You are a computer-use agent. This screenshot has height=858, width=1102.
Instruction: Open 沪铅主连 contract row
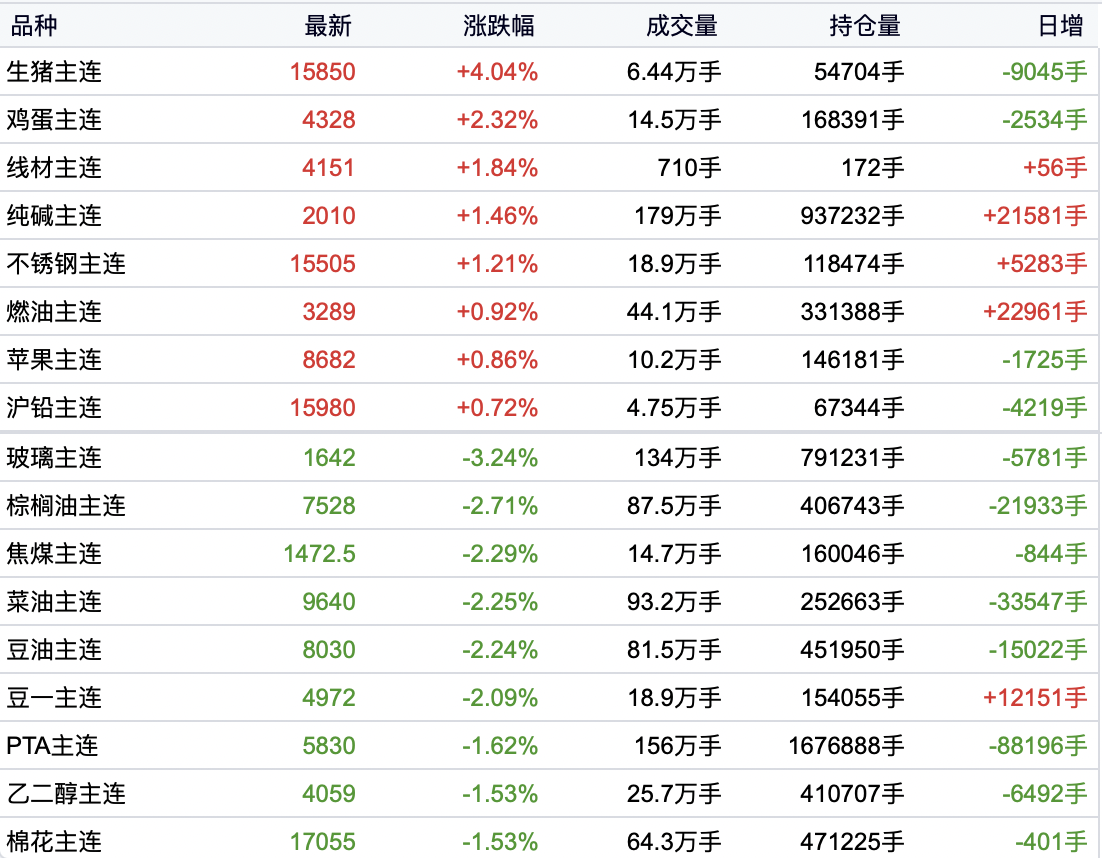[x=549, y=408]
